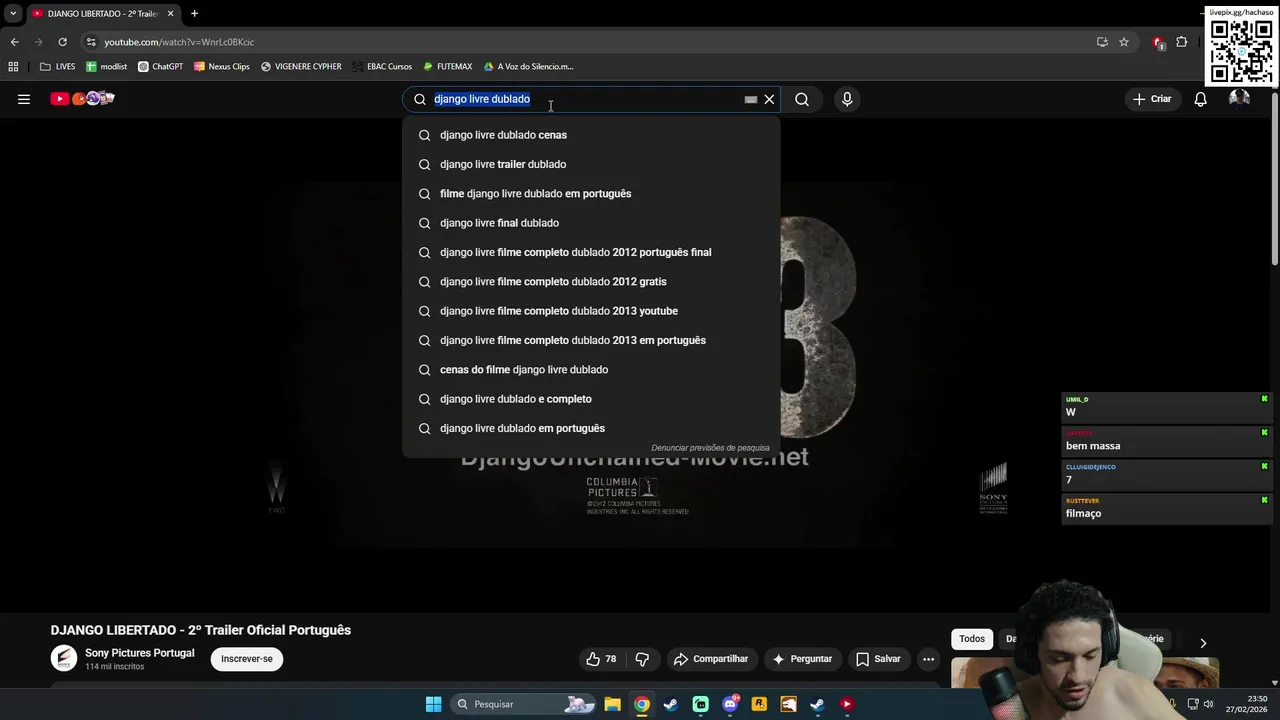Select the Todos filter chip
Image resolution: width=1280 pixels, height=720 pixels.
tap(972, 639)
